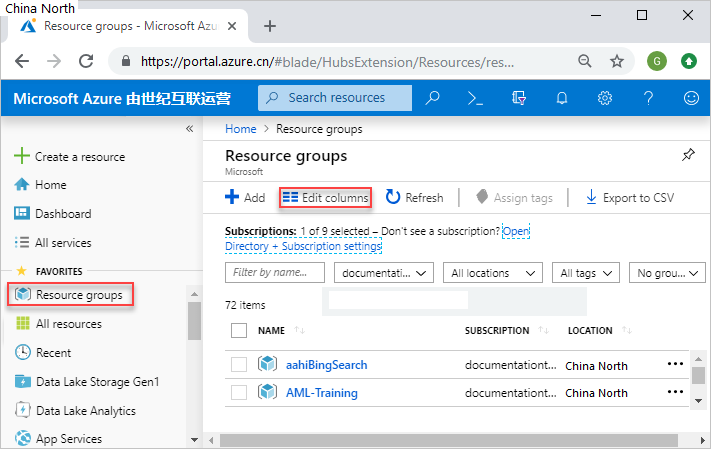Open more options for AML-Training row
711x449 pixels.
pyautogui.click(x=675, y=391)
